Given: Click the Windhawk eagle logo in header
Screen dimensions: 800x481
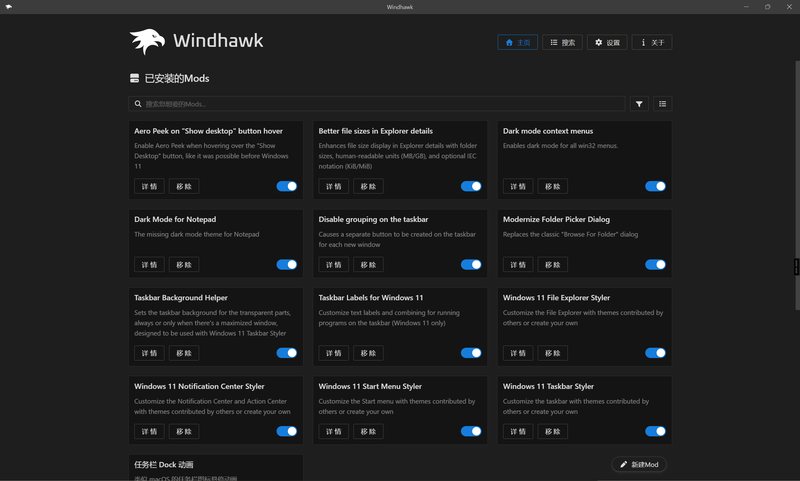Looking at the screenshot, I should (147, 41).
